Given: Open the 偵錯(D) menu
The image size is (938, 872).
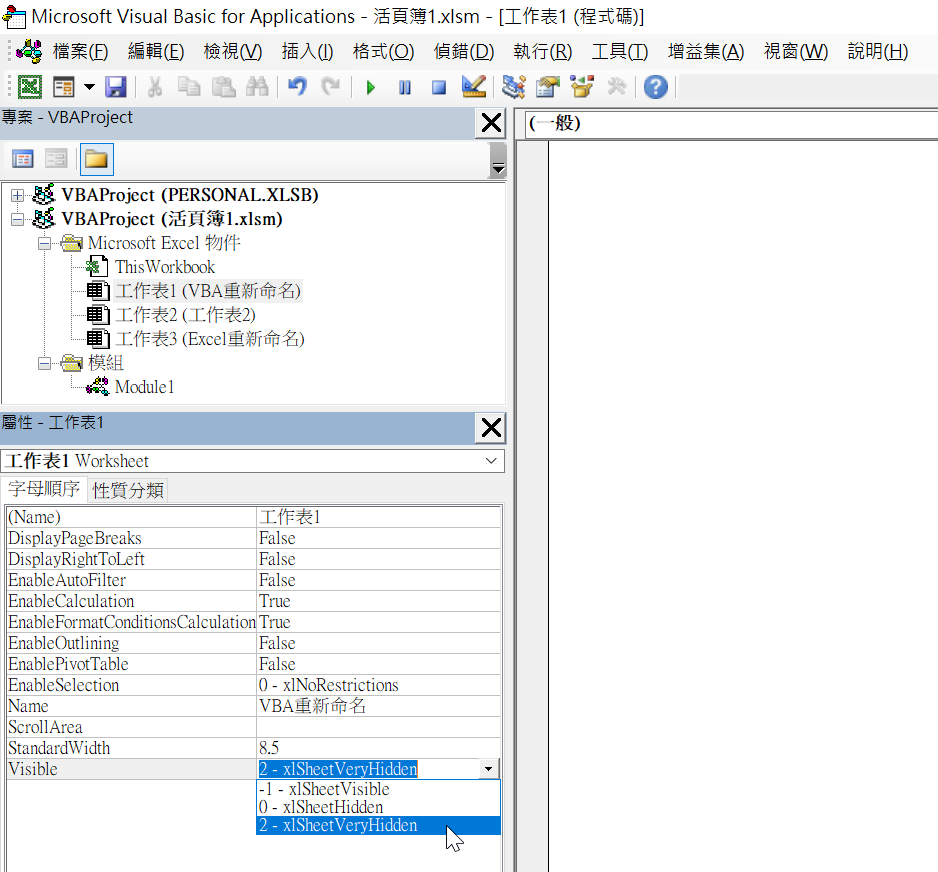Looking at the screenshot, I should [x=464, y=52].
